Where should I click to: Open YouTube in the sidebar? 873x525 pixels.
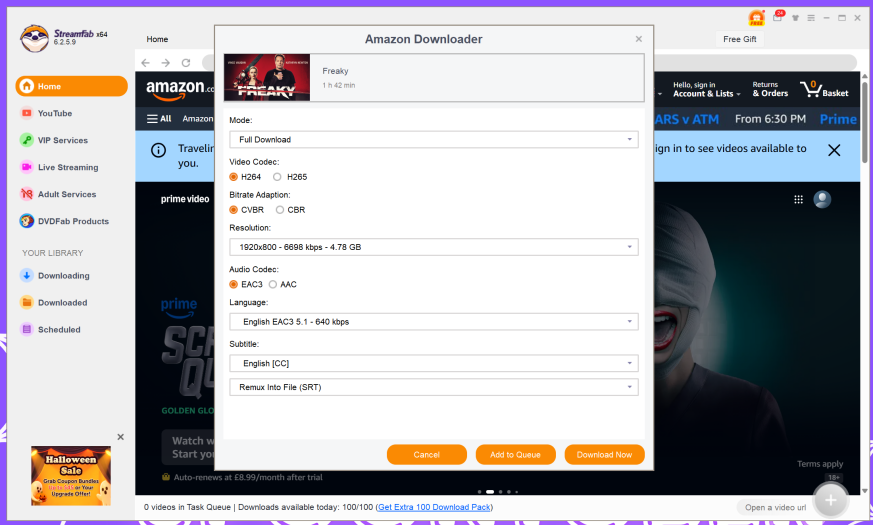[55, 113]
